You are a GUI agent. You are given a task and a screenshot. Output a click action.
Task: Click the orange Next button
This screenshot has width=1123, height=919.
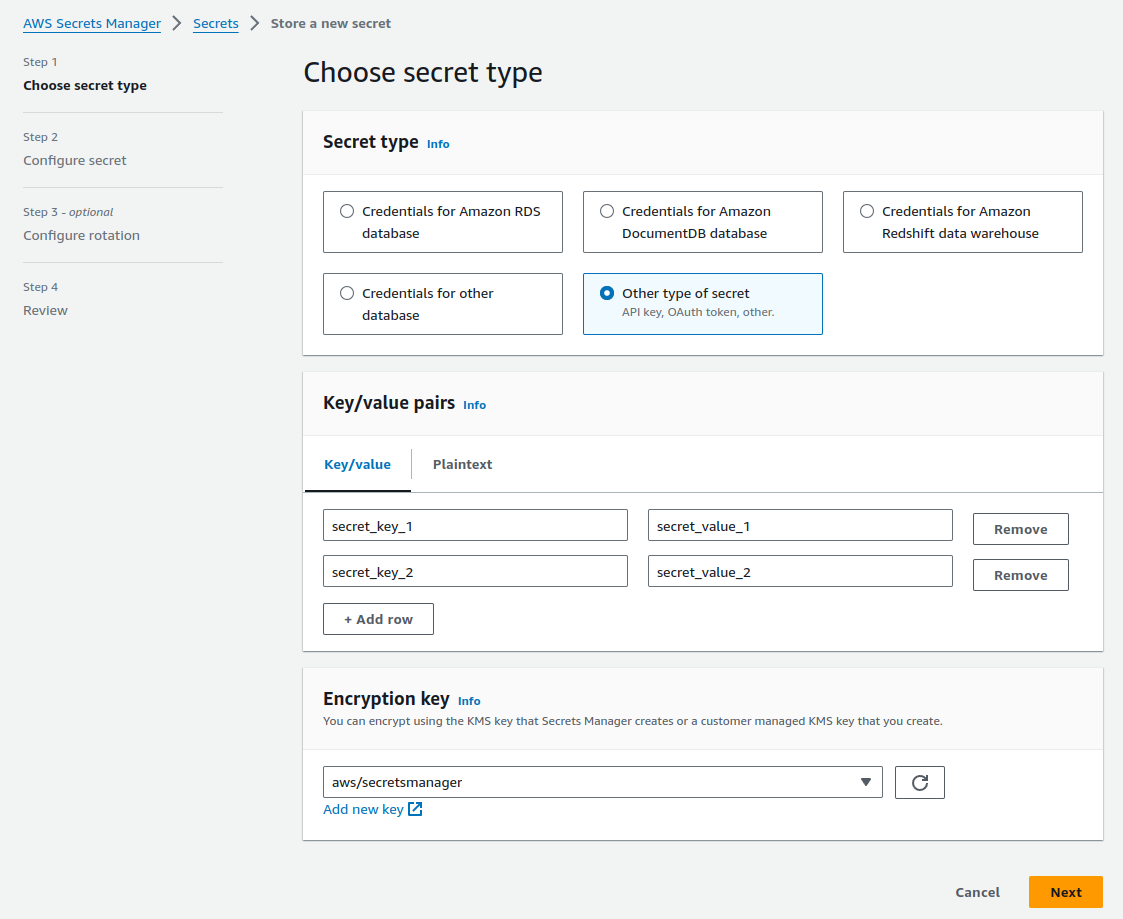[x=1066, y=892]
